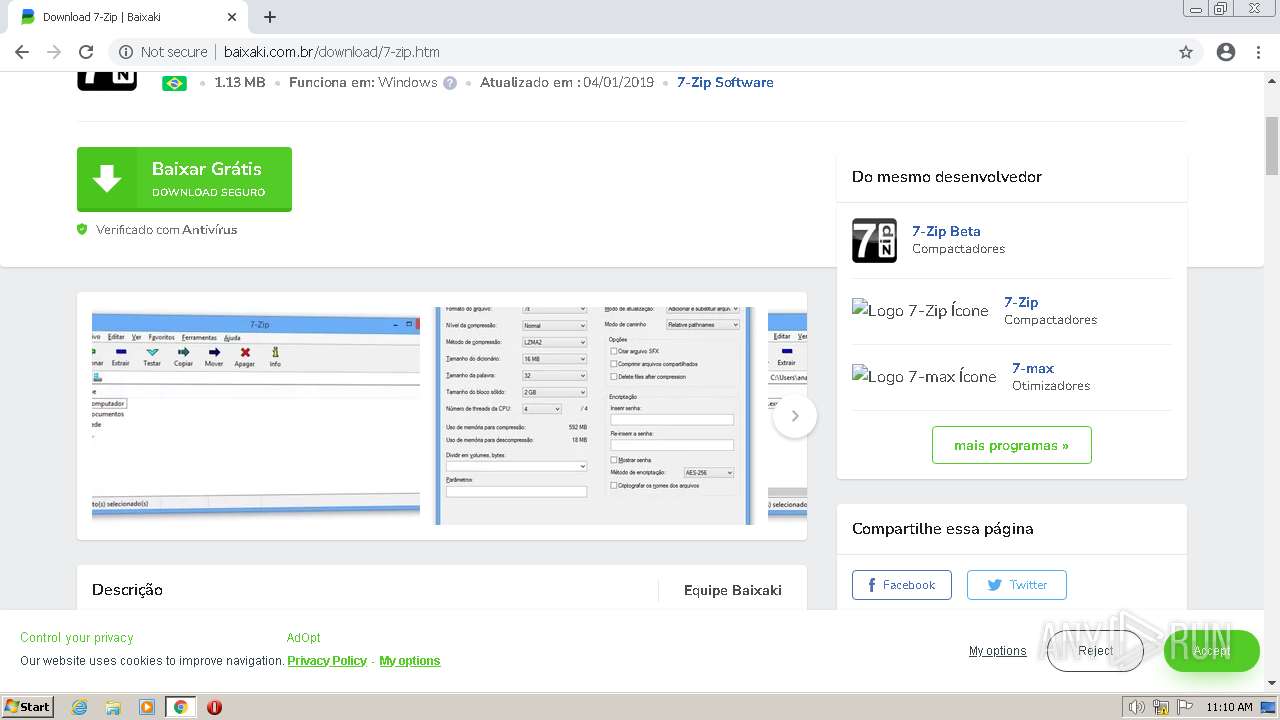Open the file explorer taskbar icon
The width and height of the screenshot is (1280, 720).
point(113,707)
